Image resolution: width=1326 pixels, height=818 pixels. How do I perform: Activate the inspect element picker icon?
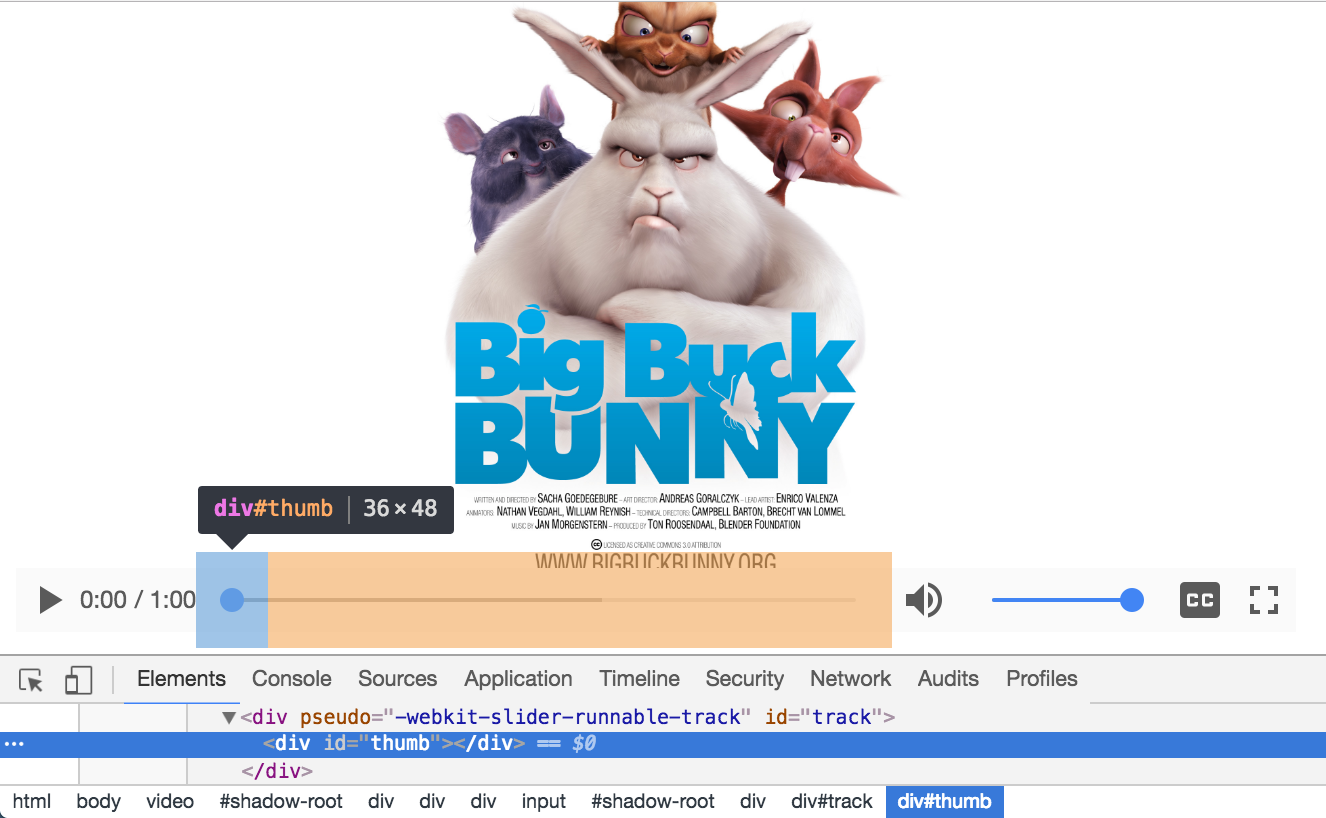32,680
